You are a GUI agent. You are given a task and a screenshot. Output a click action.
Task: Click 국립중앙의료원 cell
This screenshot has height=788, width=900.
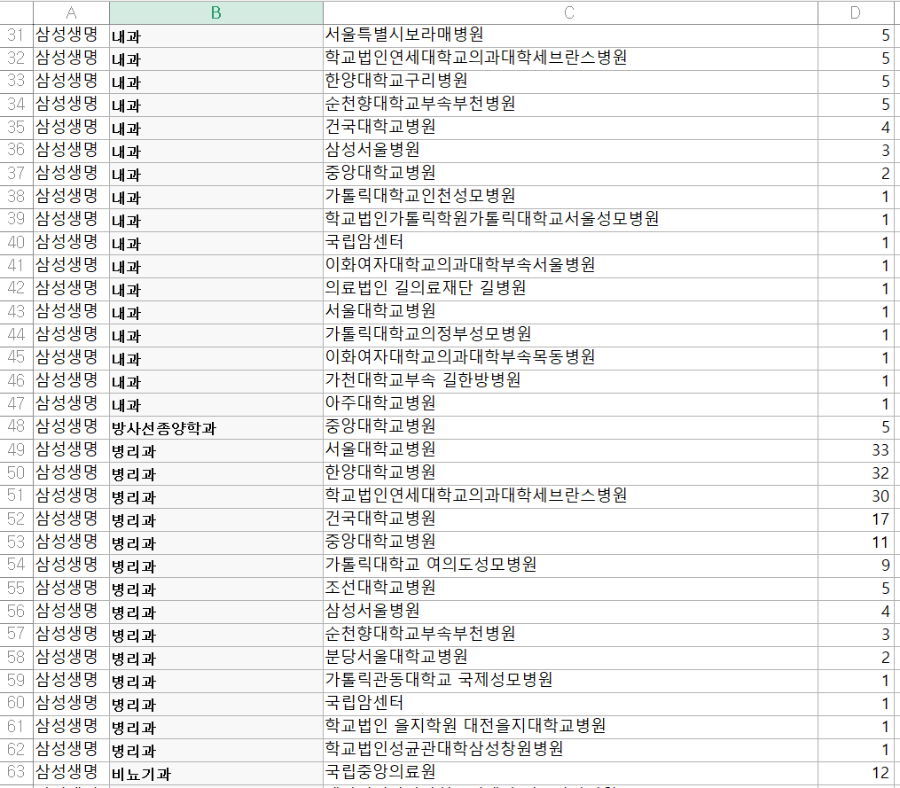tap(570, 773)
